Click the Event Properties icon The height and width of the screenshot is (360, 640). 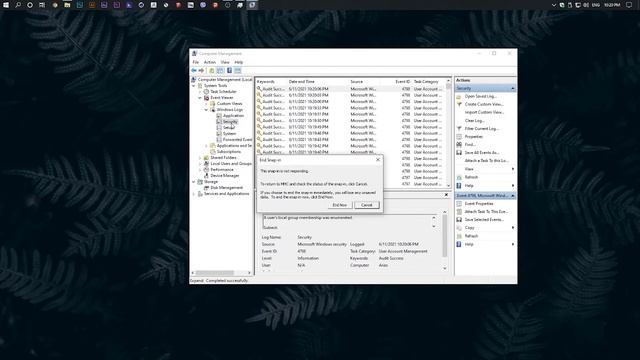459,204
